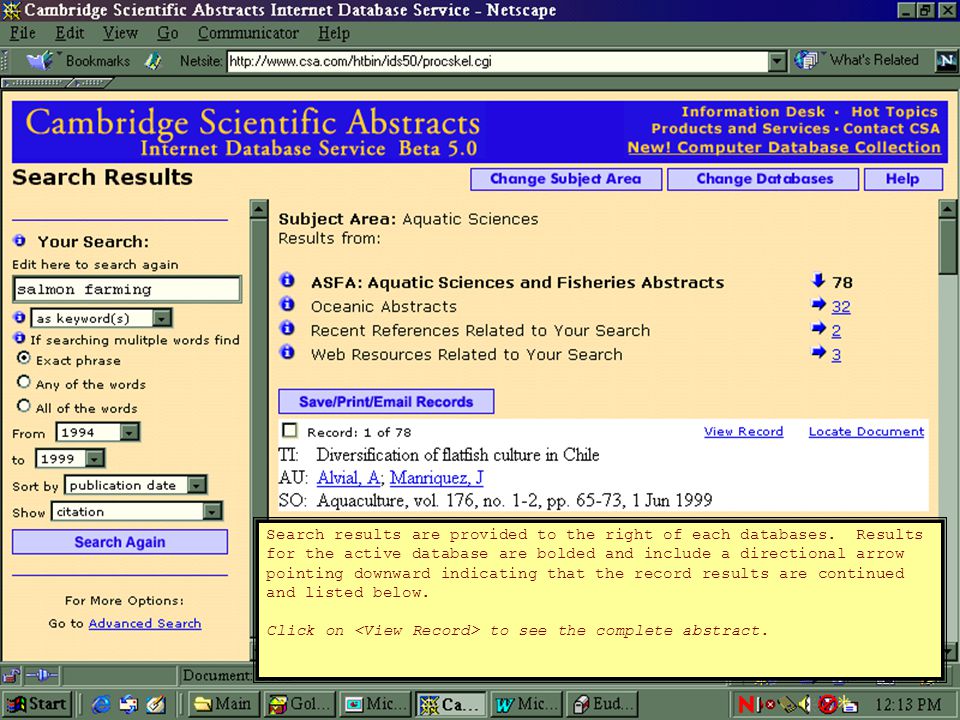Click info icon beside 'If searching multiple words'

pos(20,339)
